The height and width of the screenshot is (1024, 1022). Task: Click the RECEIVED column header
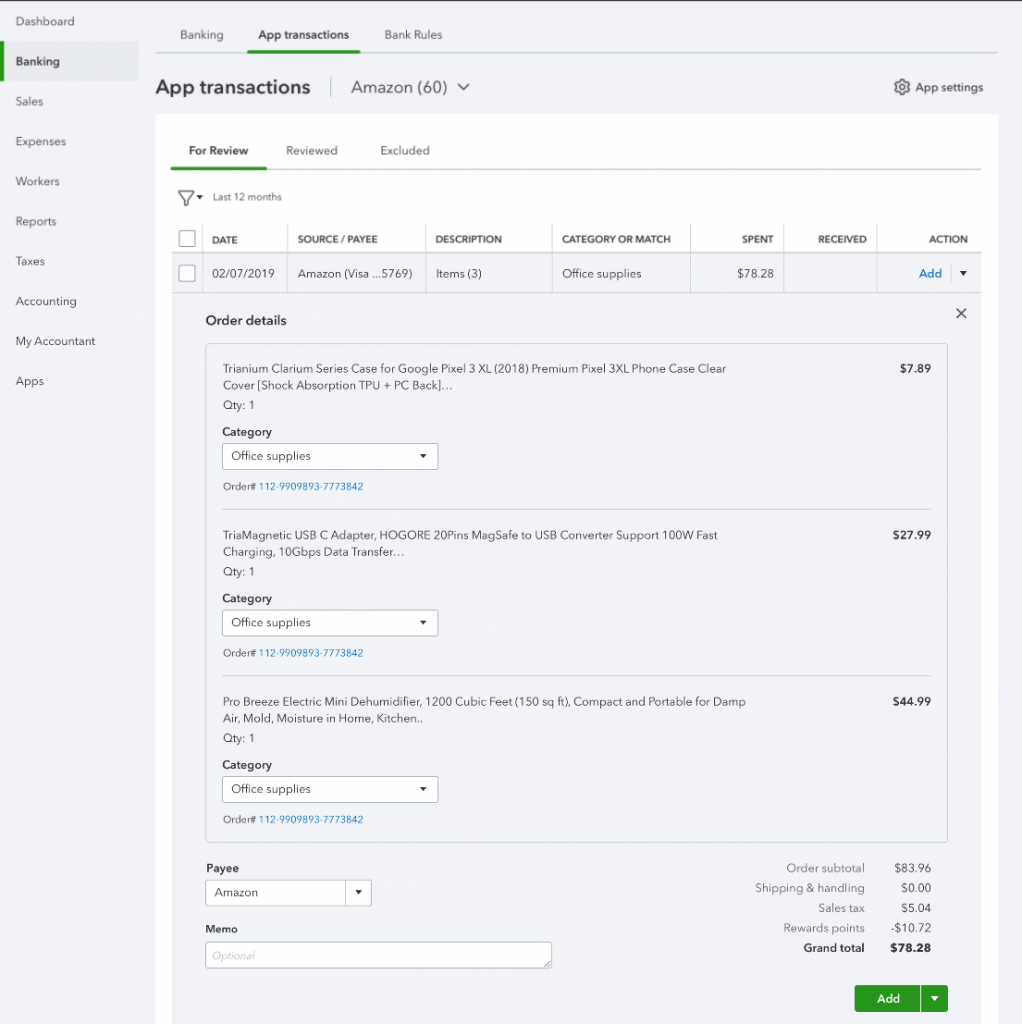pyautogui.click(x=842, y=239)
